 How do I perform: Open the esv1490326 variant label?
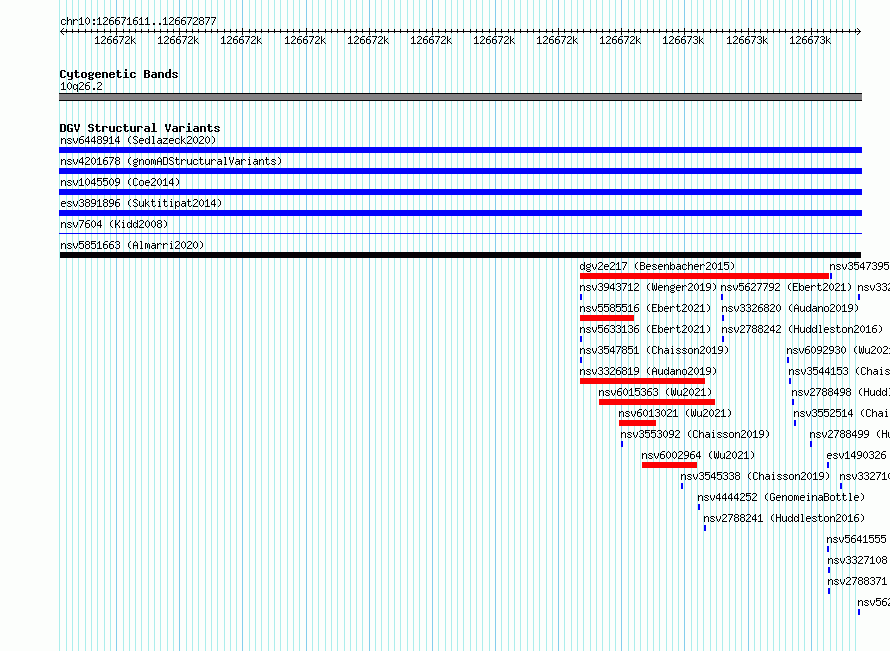pyautogui.click(x=857, y=455)
